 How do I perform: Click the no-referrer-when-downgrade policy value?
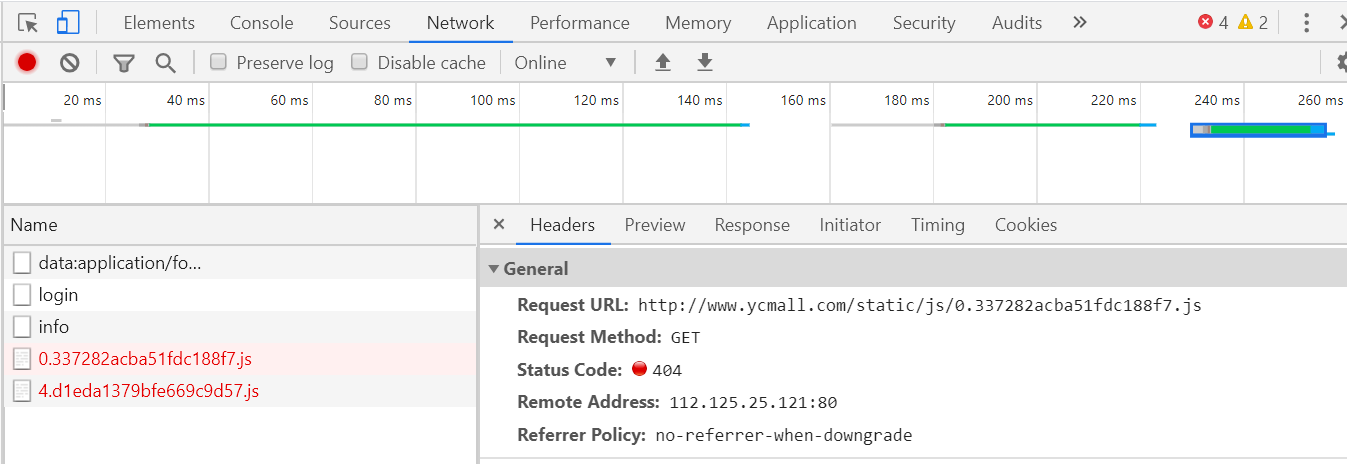(784, 435)
